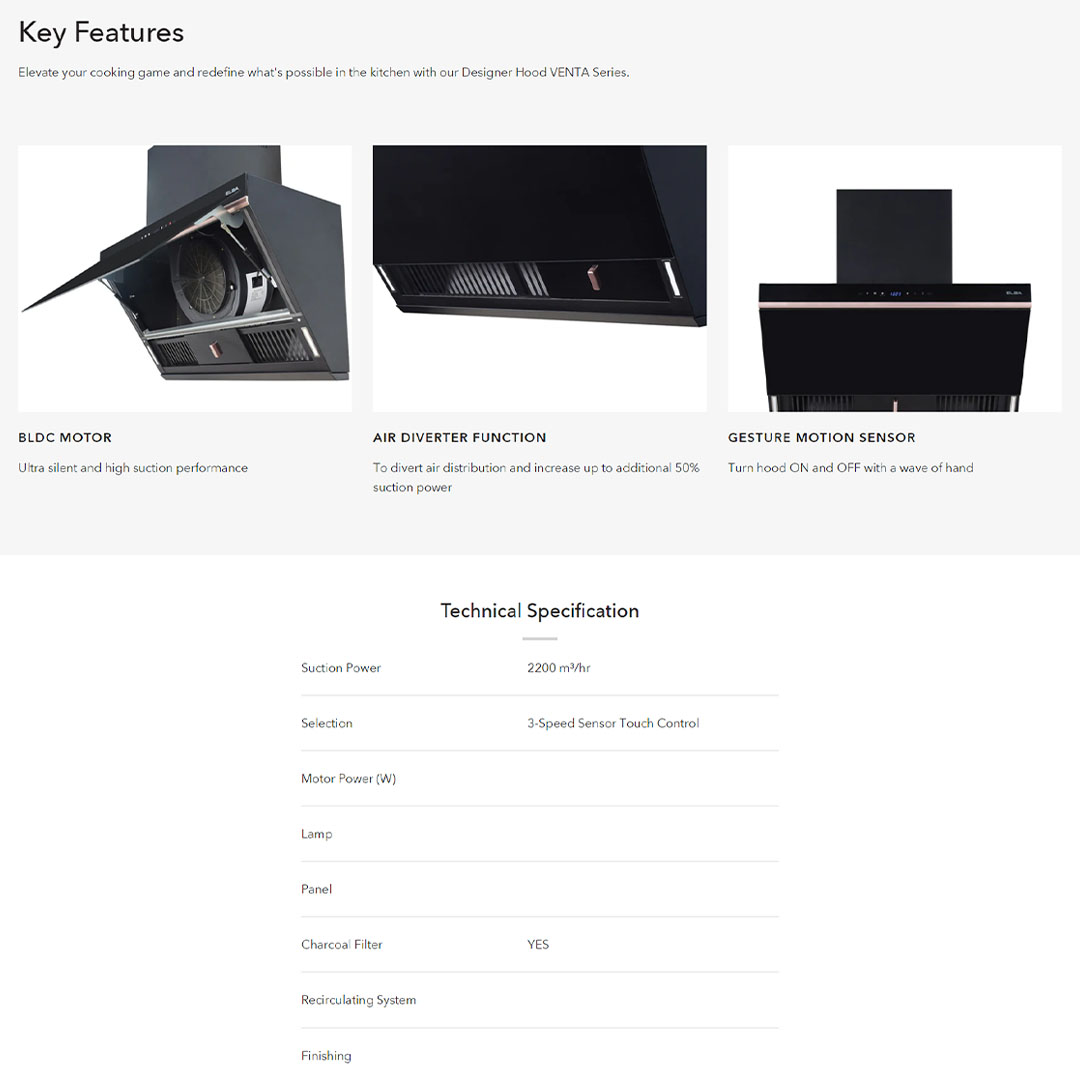This screenshot has width=1080, height=1080.
Task: Select the GESTURE MOTION SENSOR heading
Action: (x=822, y=437)
